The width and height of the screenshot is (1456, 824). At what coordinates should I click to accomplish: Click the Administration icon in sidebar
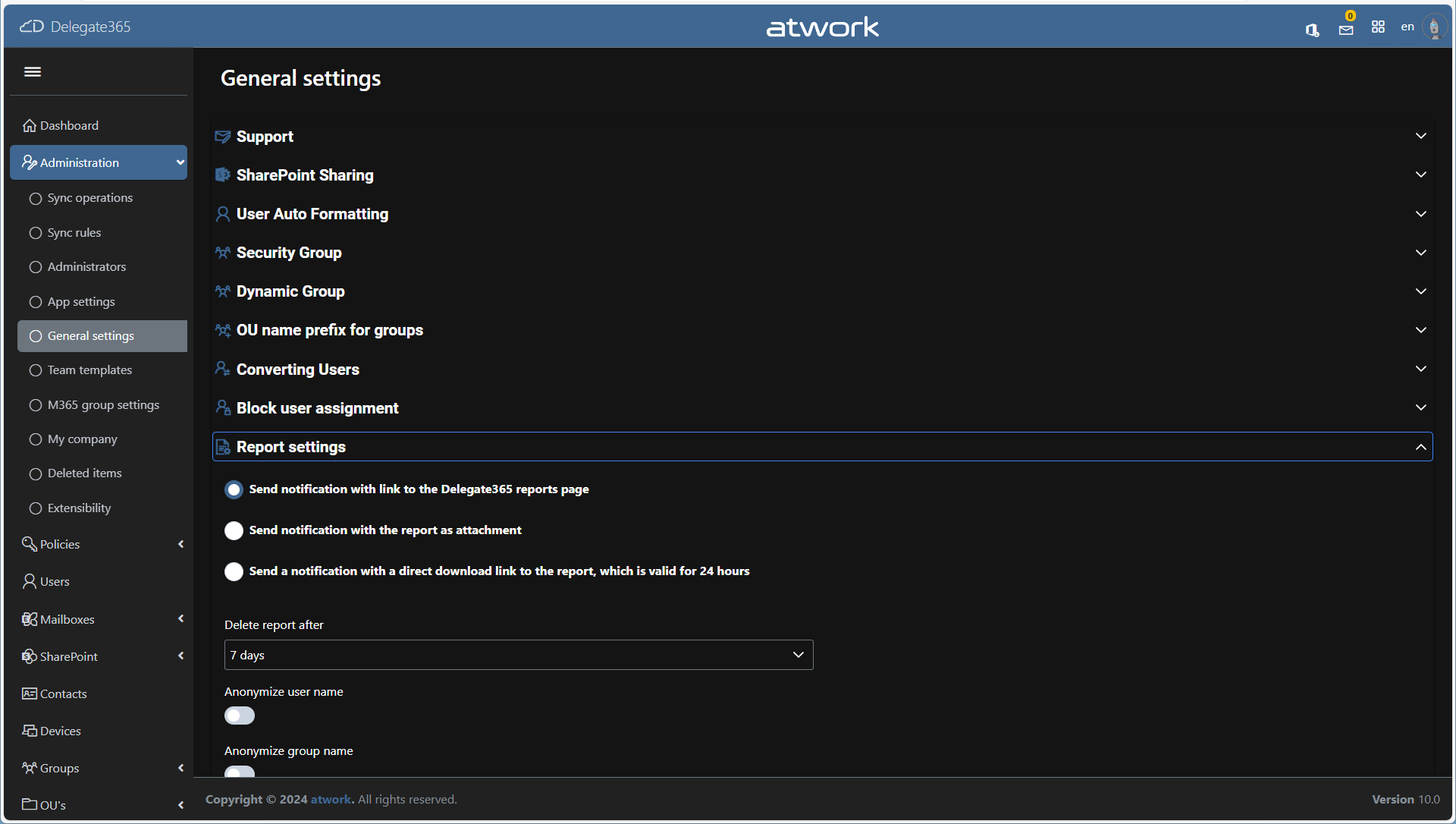(30, 162)
